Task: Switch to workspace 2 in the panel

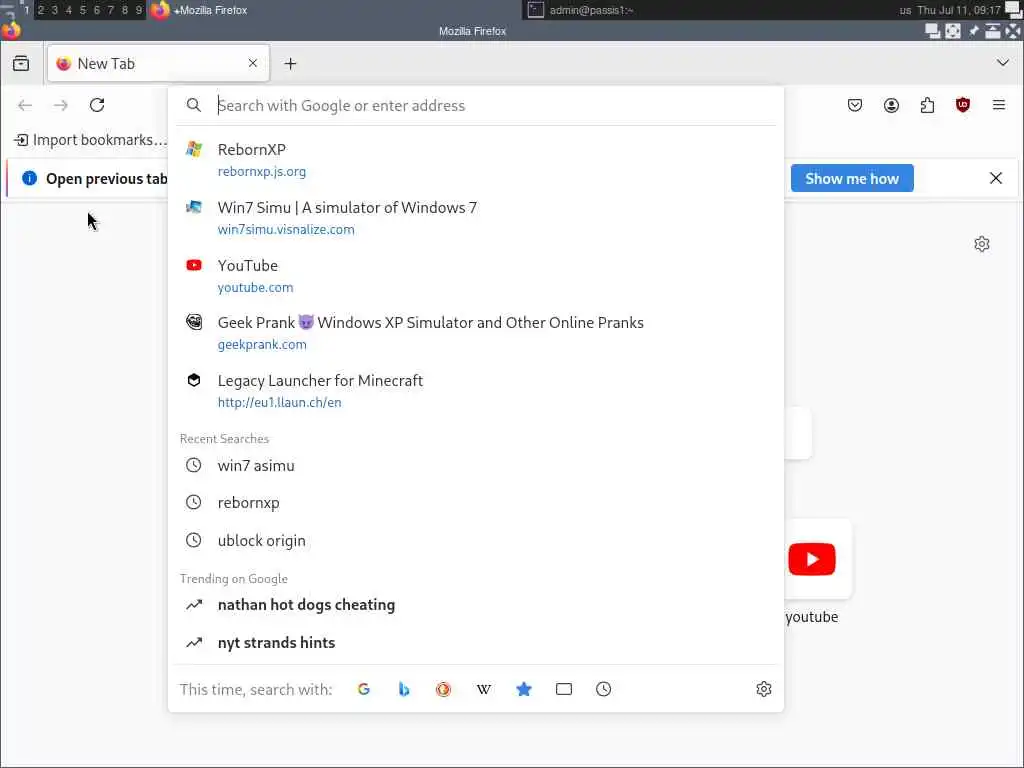Action: point(40,10)
